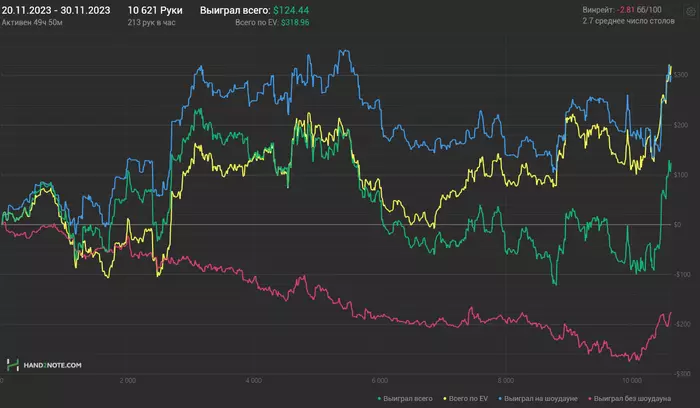Click the 2 000 mark on the hands axis
The height and width of the screenshot is (408, 700).
[x=127, y=381]
